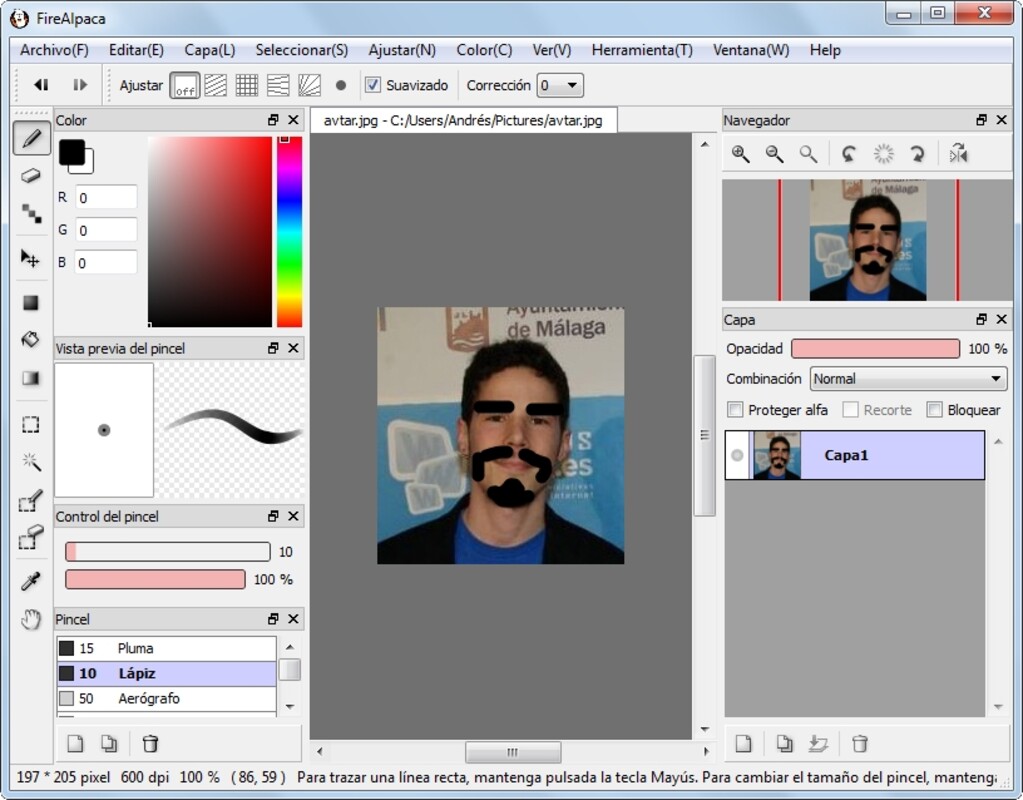Select the Move tool
Viewport: 1023px width, 800px height.
pos(31,259)
